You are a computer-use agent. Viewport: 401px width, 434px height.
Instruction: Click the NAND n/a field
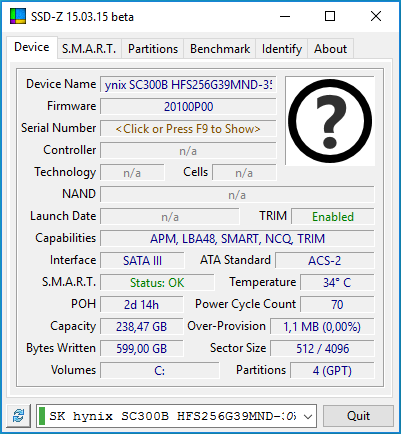coord(237,195)
